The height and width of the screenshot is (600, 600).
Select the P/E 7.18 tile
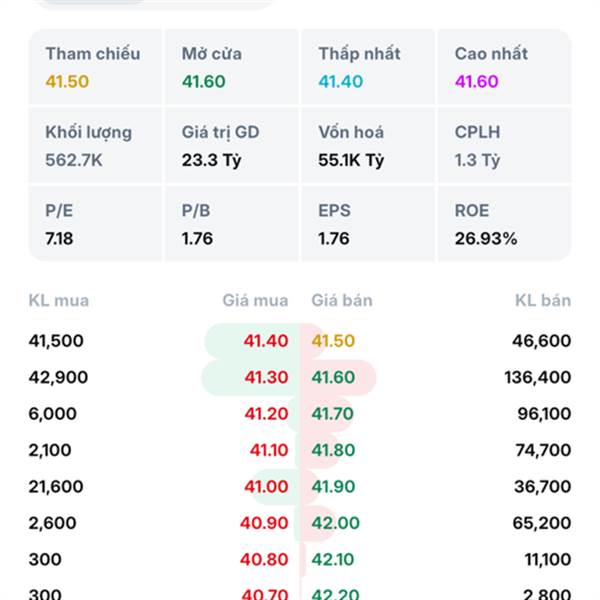[x=95, y=224]
